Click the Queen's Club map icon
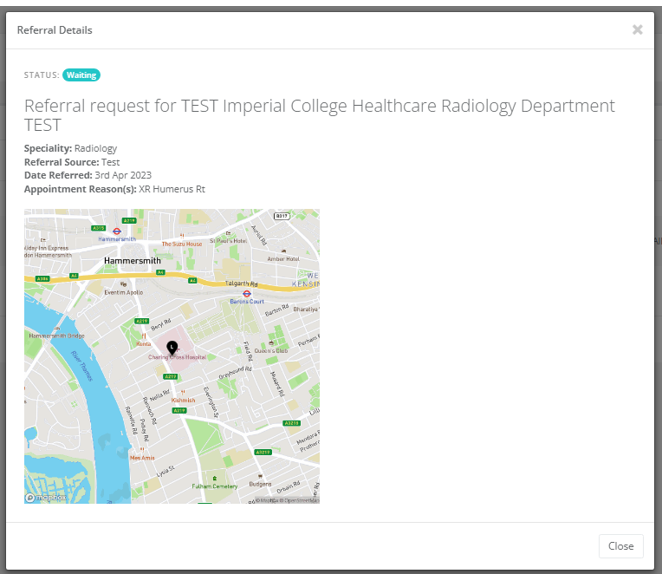 [271, 343]
